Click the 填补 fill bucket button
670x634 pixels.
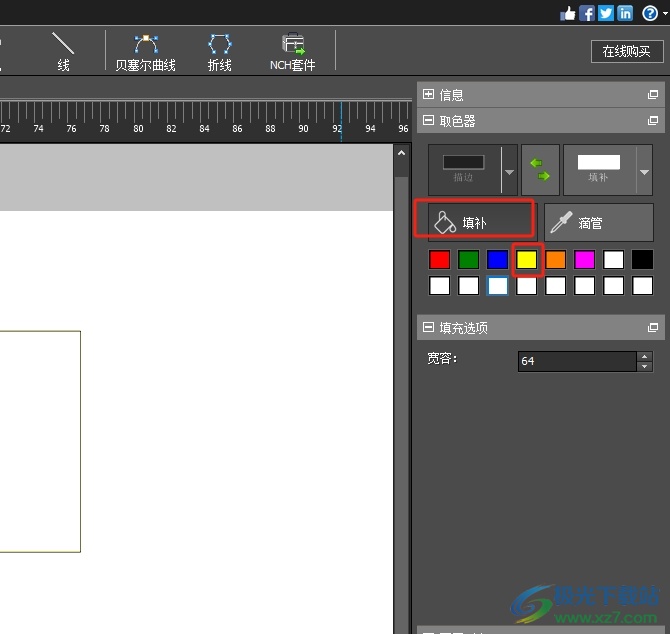click(x=476, y=223)
